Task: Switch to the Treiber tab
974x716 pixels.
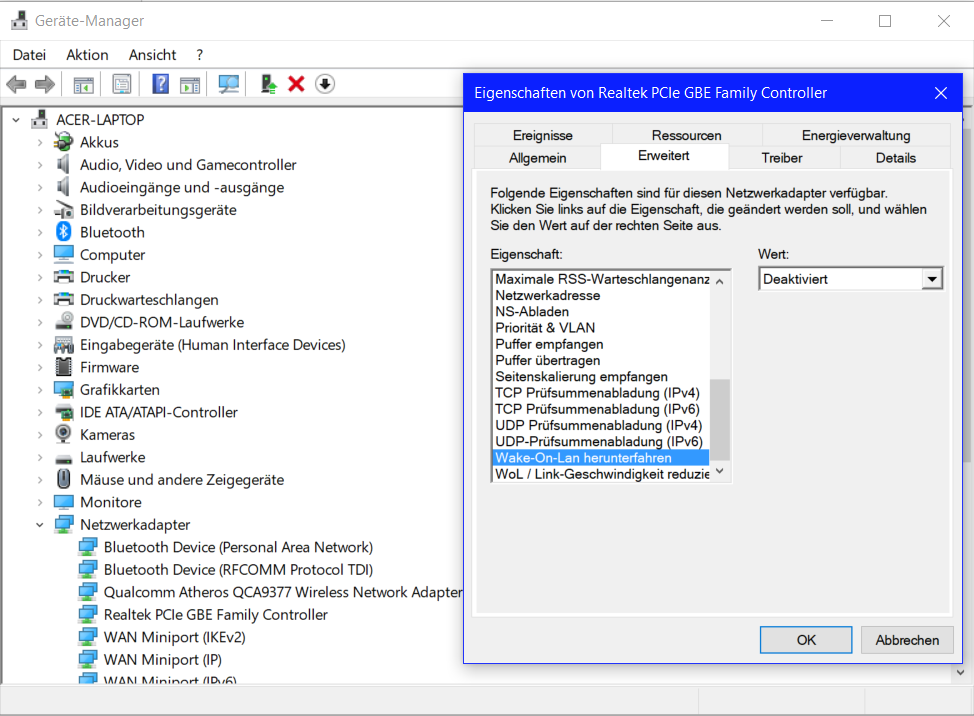Action: click(x=782, y=158)
